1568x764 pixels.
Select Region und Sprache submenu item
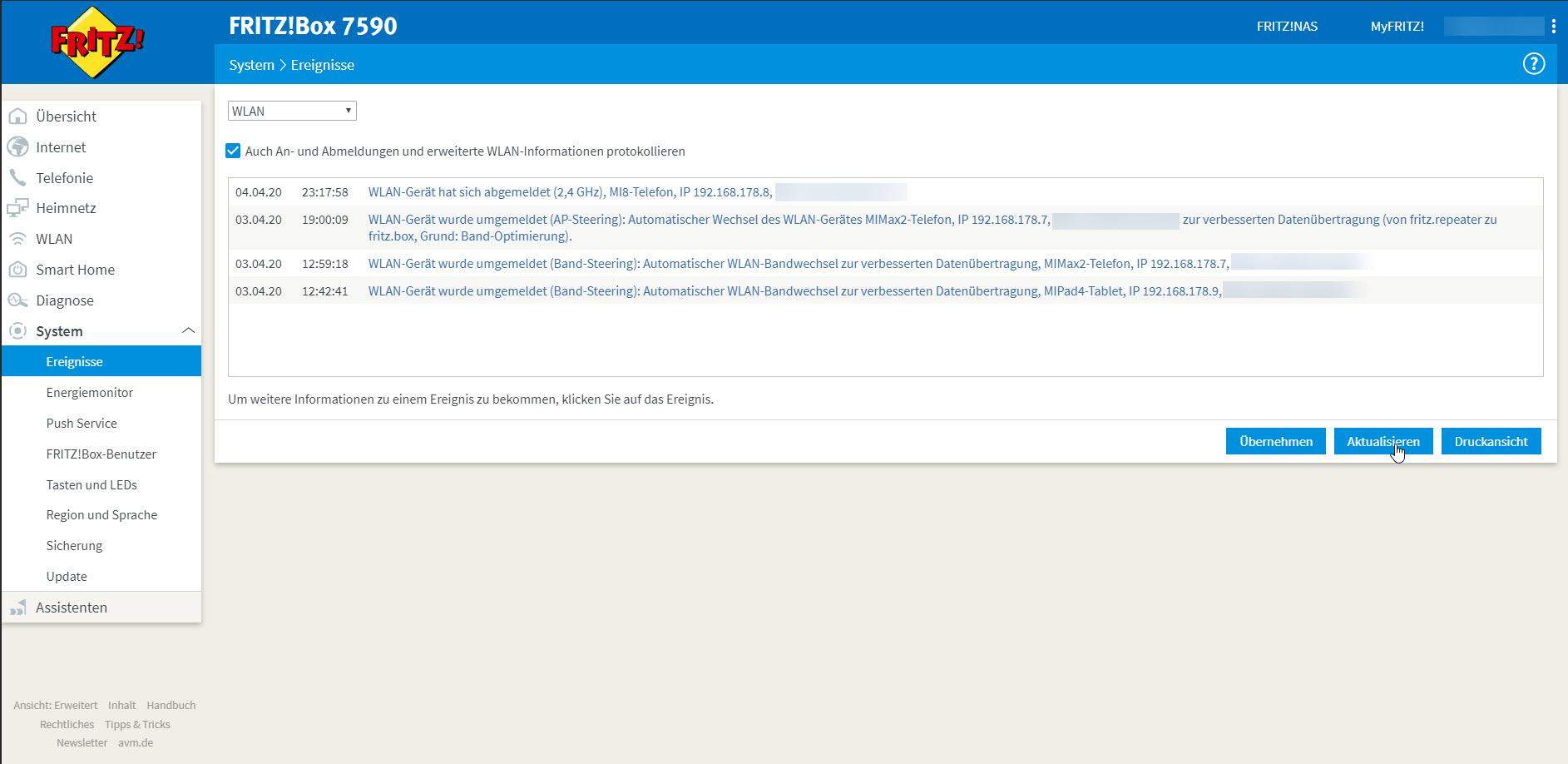click(x=101, y=514)
